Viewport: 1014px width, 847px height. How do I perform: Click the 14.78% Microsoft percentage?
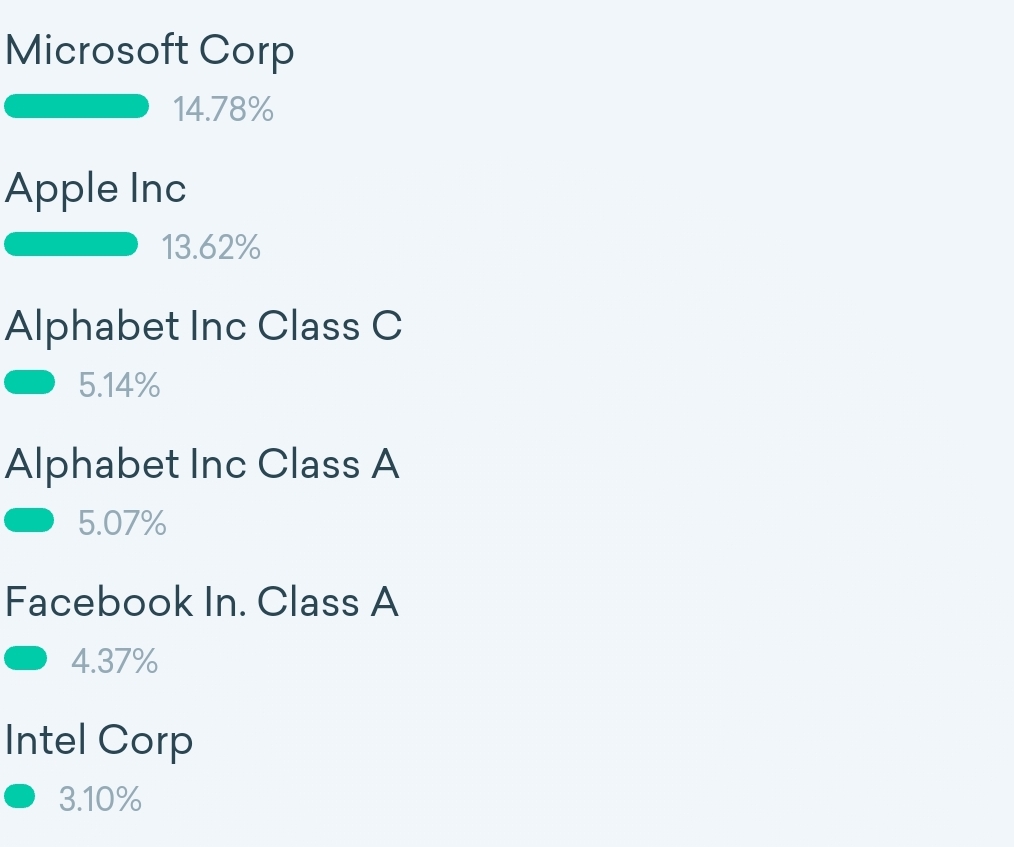(223, 109)
